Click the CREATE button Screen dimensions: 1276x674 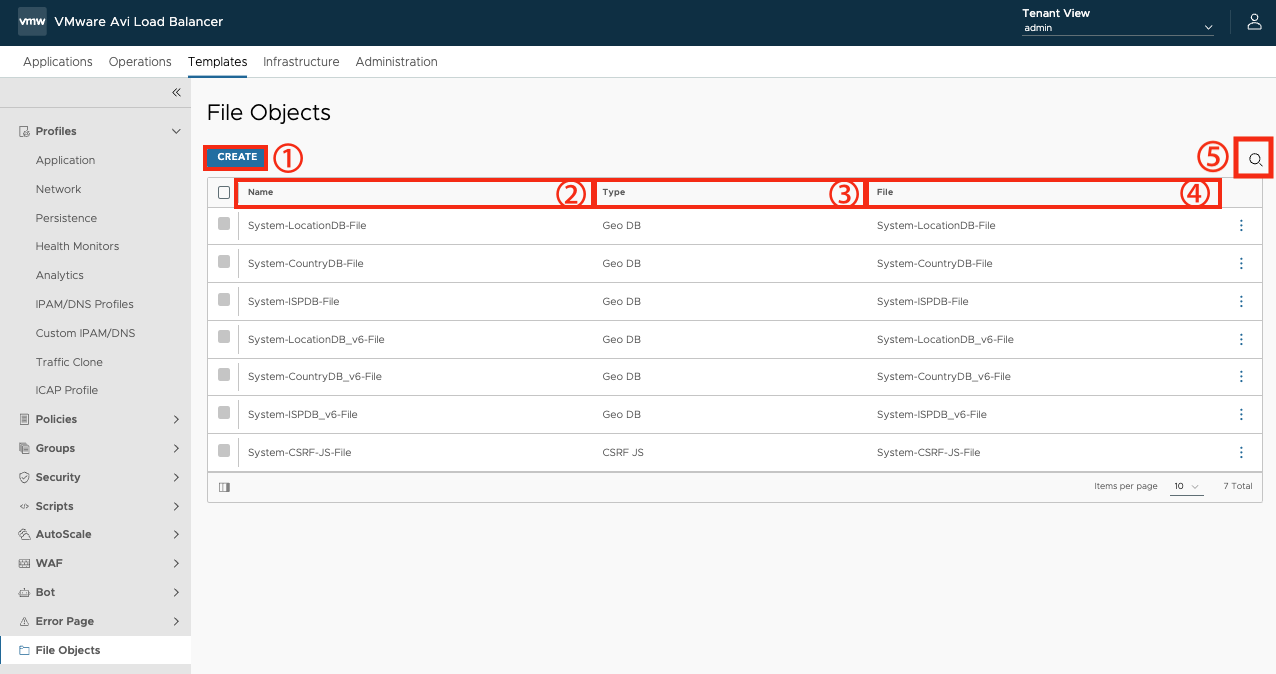[x=237, y=157]
